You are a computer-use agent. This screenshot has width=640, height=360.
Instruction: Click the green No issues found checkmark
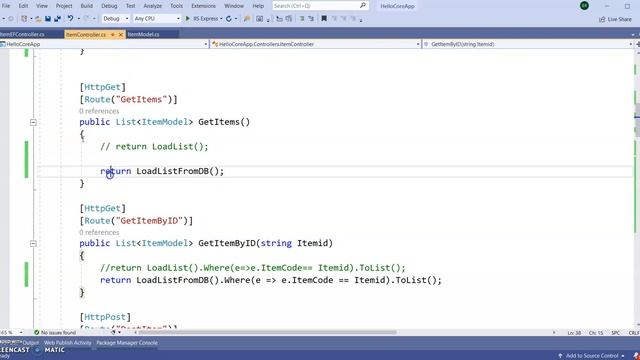coord(37,333)
